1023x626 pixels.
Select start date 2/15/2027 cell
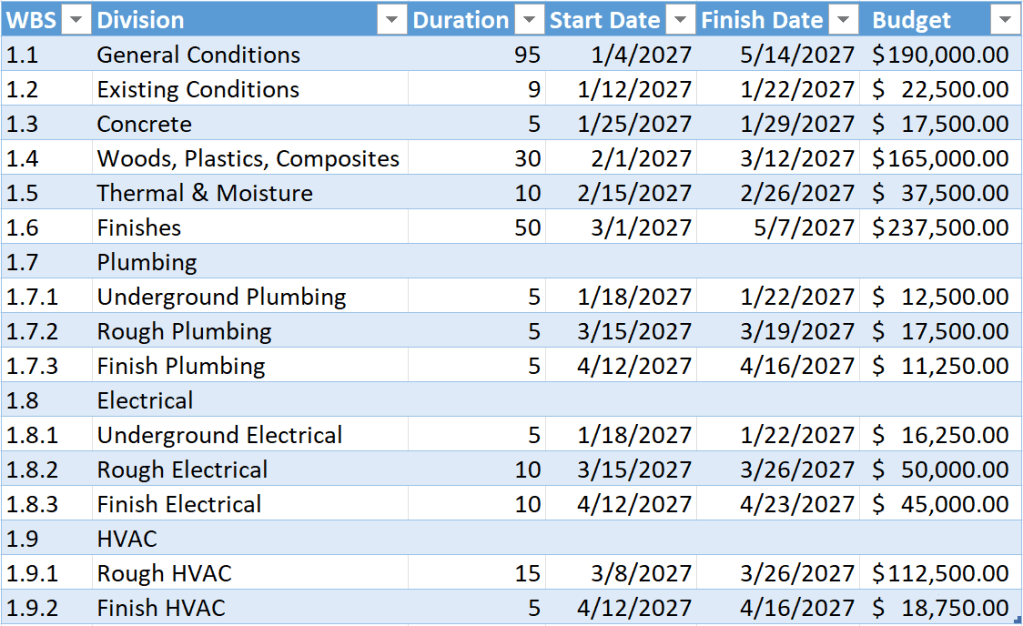point(621,193)
